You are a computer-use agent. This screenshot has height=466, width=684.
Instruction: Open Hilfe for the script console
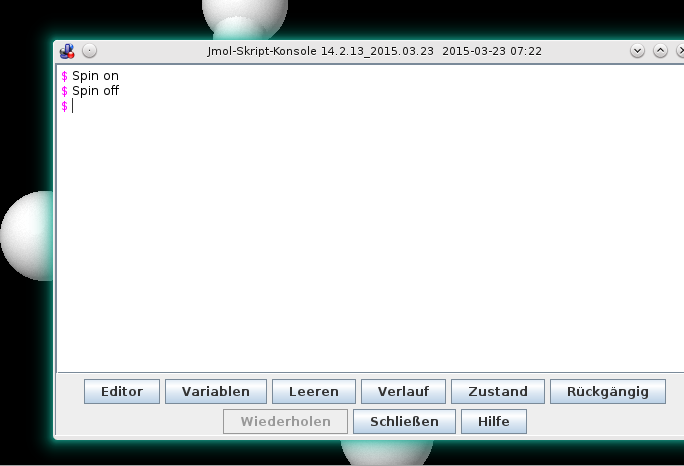point(494,421)
